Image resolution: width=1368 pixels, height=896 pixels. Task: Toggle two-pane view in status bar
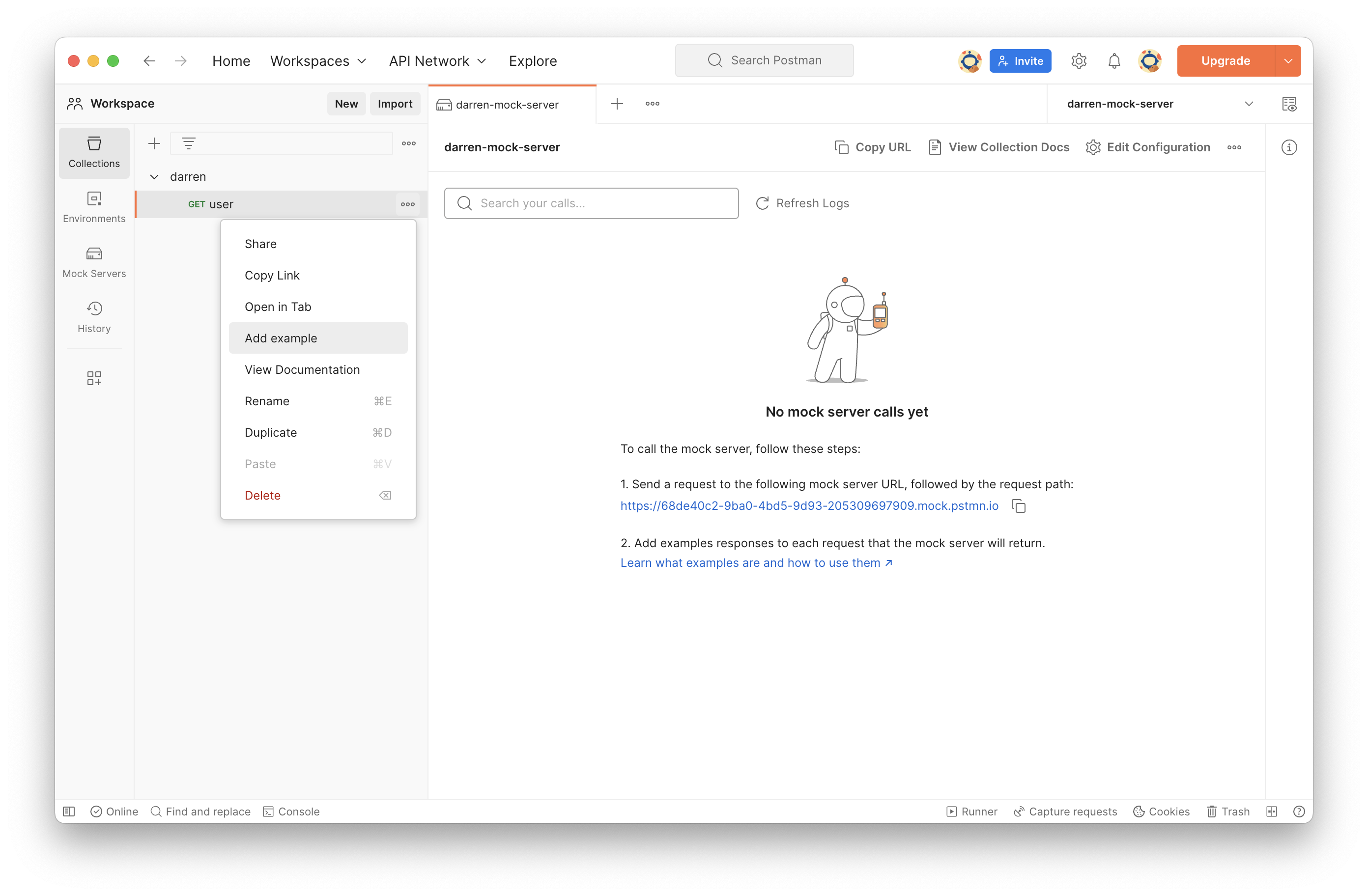click(x=1271, y=812)
